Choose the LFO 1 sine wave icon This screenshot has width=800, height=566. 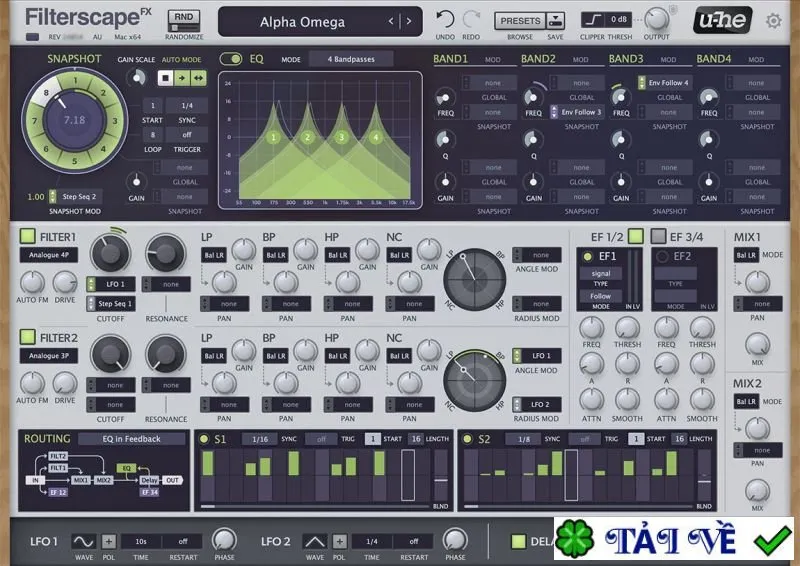click(x=84, y=541)
